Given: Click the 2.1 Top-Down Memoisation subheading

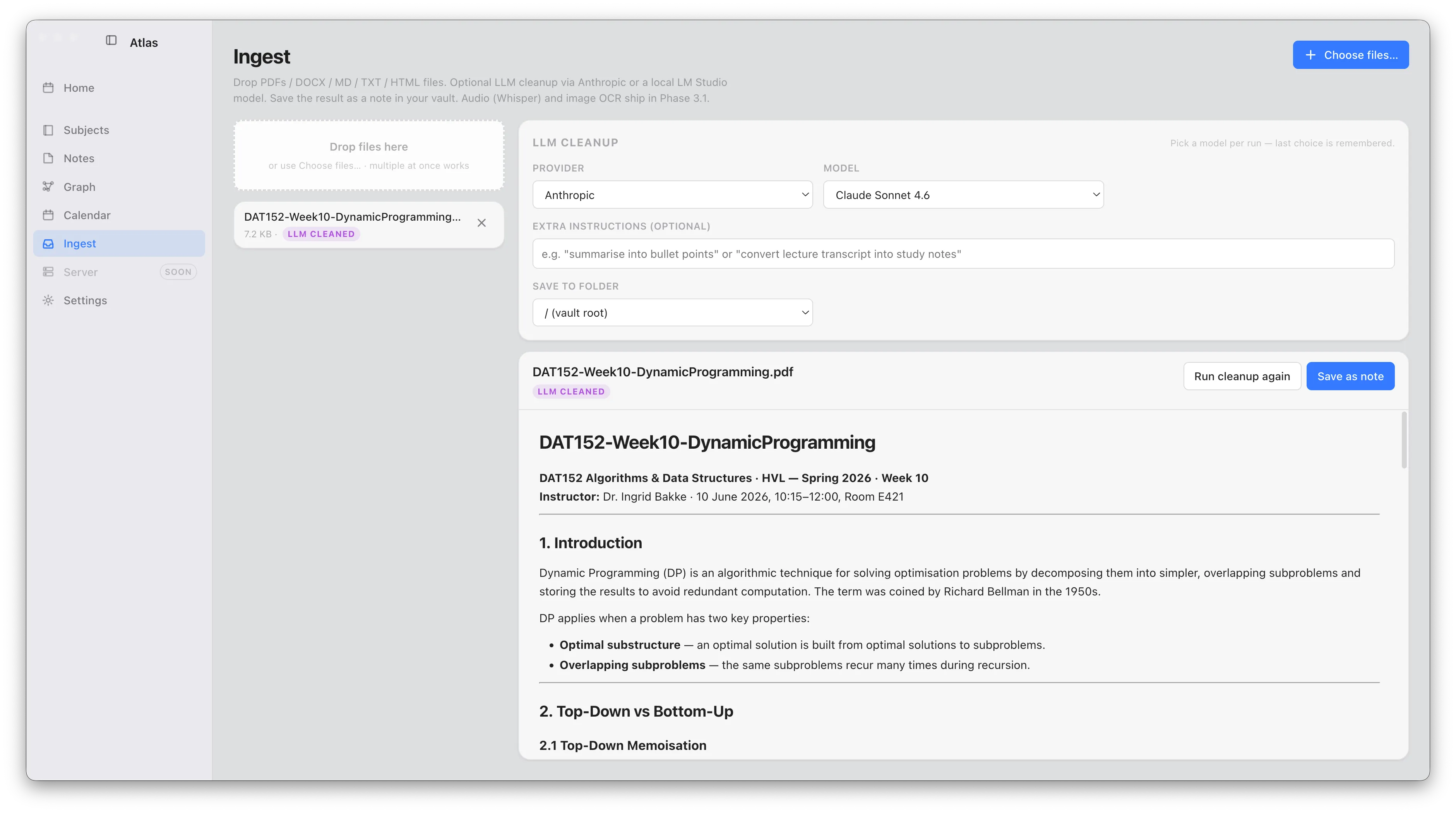Looking at the screenshot, I should point(622,745).
